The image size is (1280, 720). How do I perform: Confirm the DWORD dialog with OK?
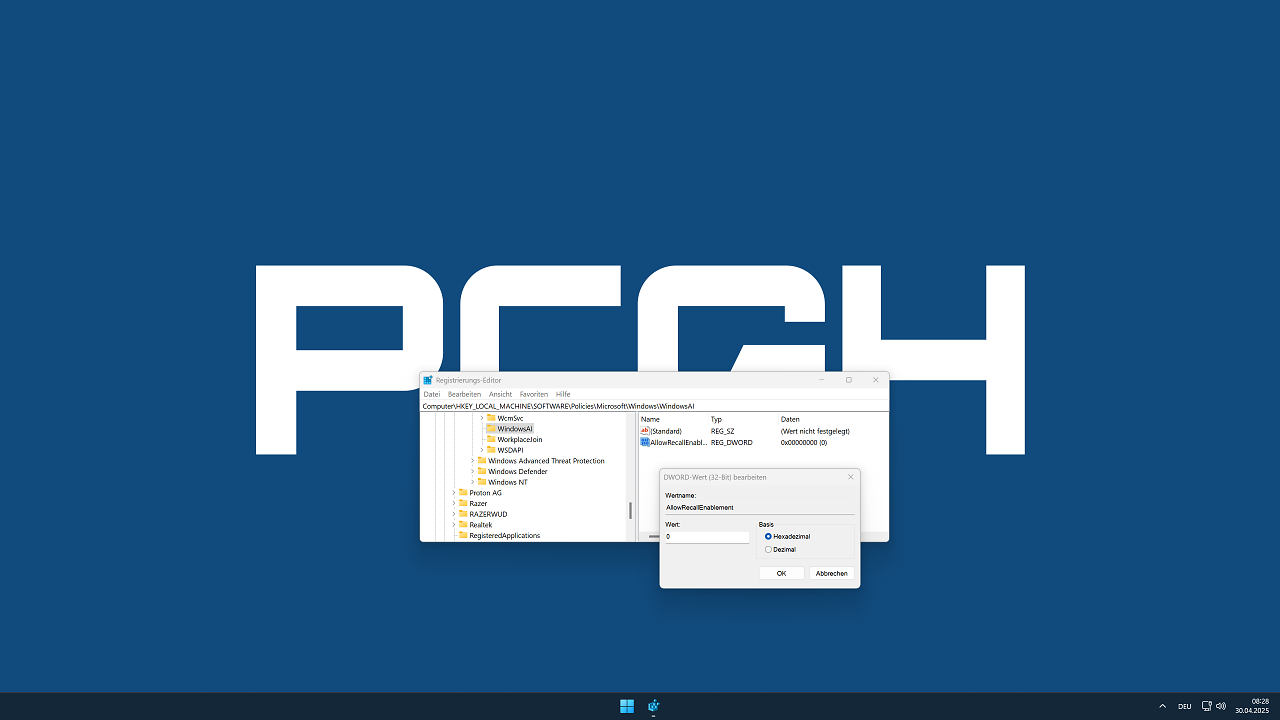pyautogui.click(x=781, y=573)
